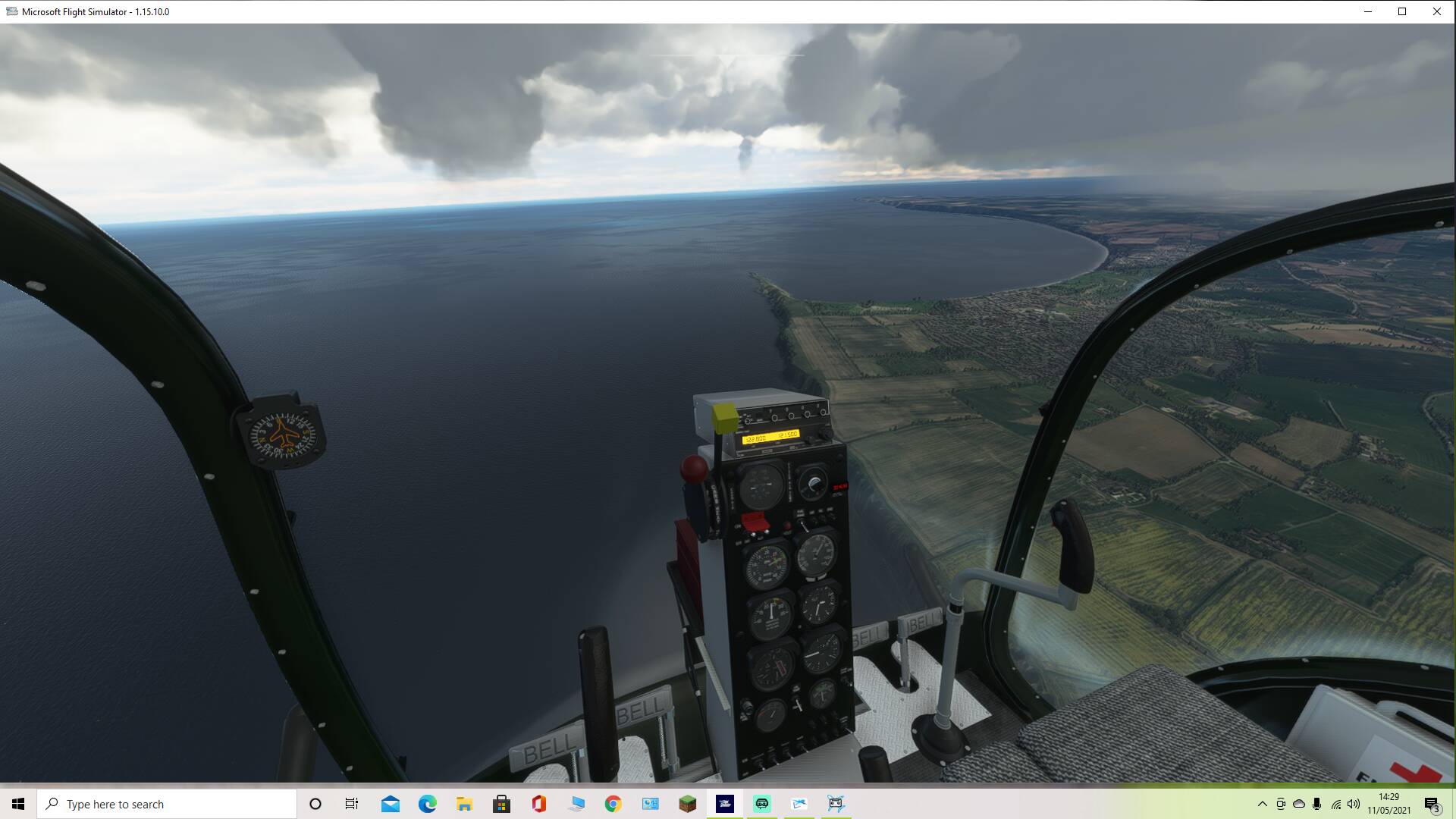Open the notification action center
Image resolution: width=1456 pixels, height=819 pixels.
point(1432,804)
